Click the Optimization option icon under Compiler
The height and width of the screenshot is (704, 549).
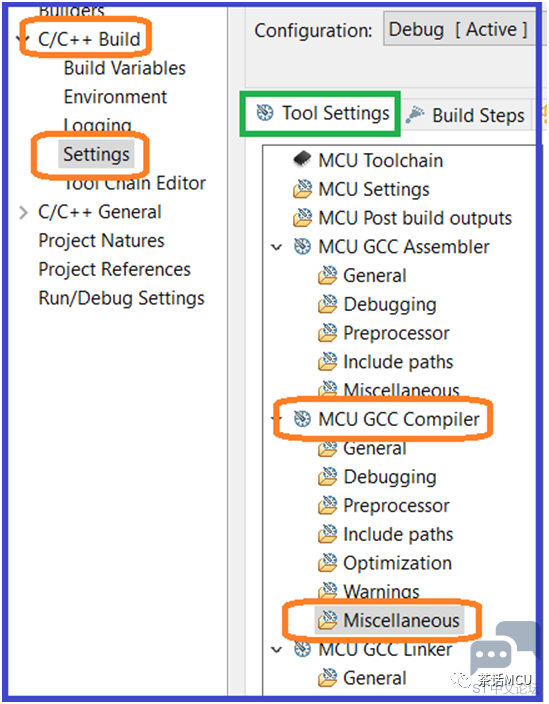[x=327, y=563]
